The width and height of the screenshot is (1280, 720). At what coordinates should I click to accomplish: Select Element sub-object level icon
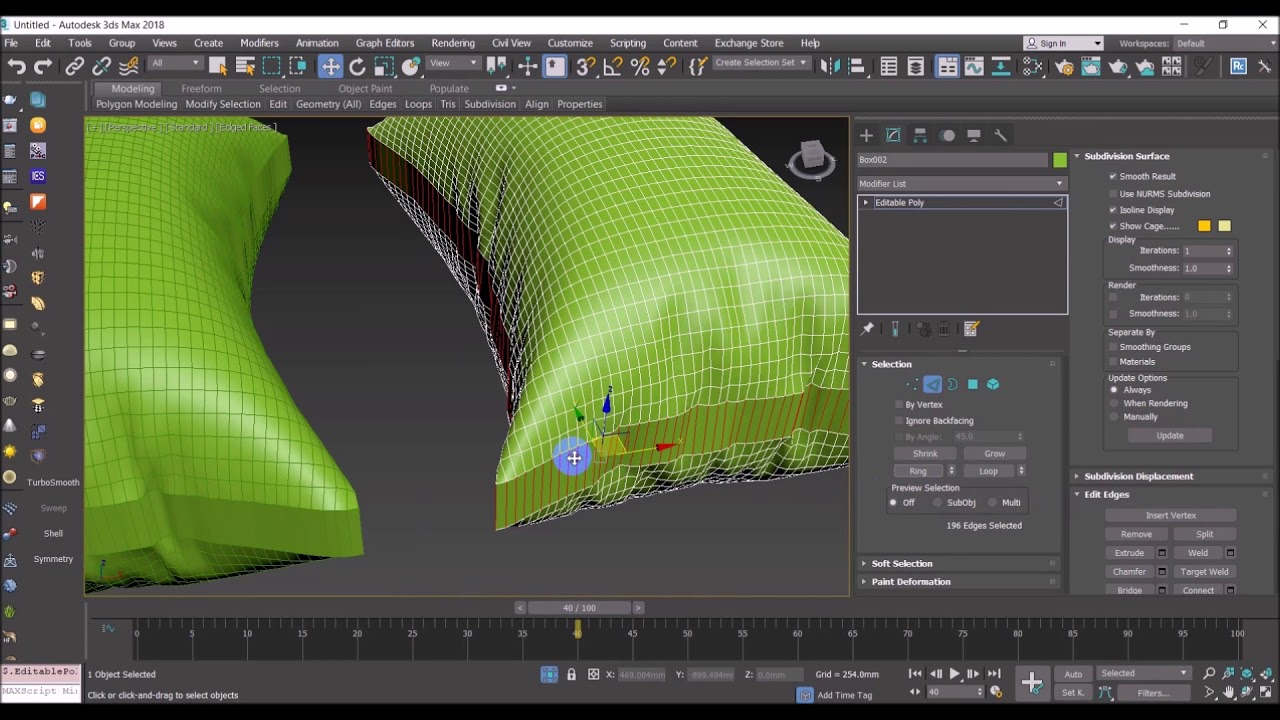[x=993, y=384]
